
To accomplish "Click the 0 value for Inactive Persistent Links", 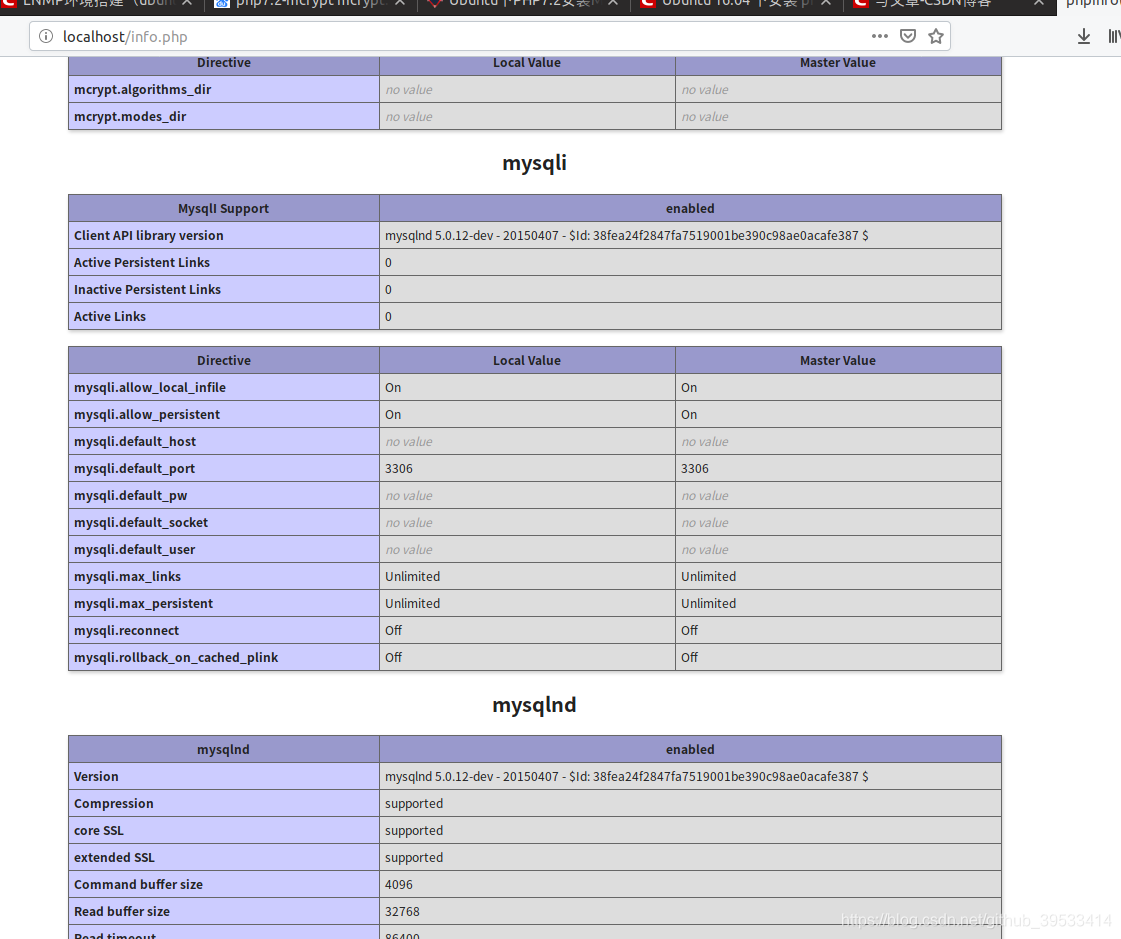I will 388,290.
